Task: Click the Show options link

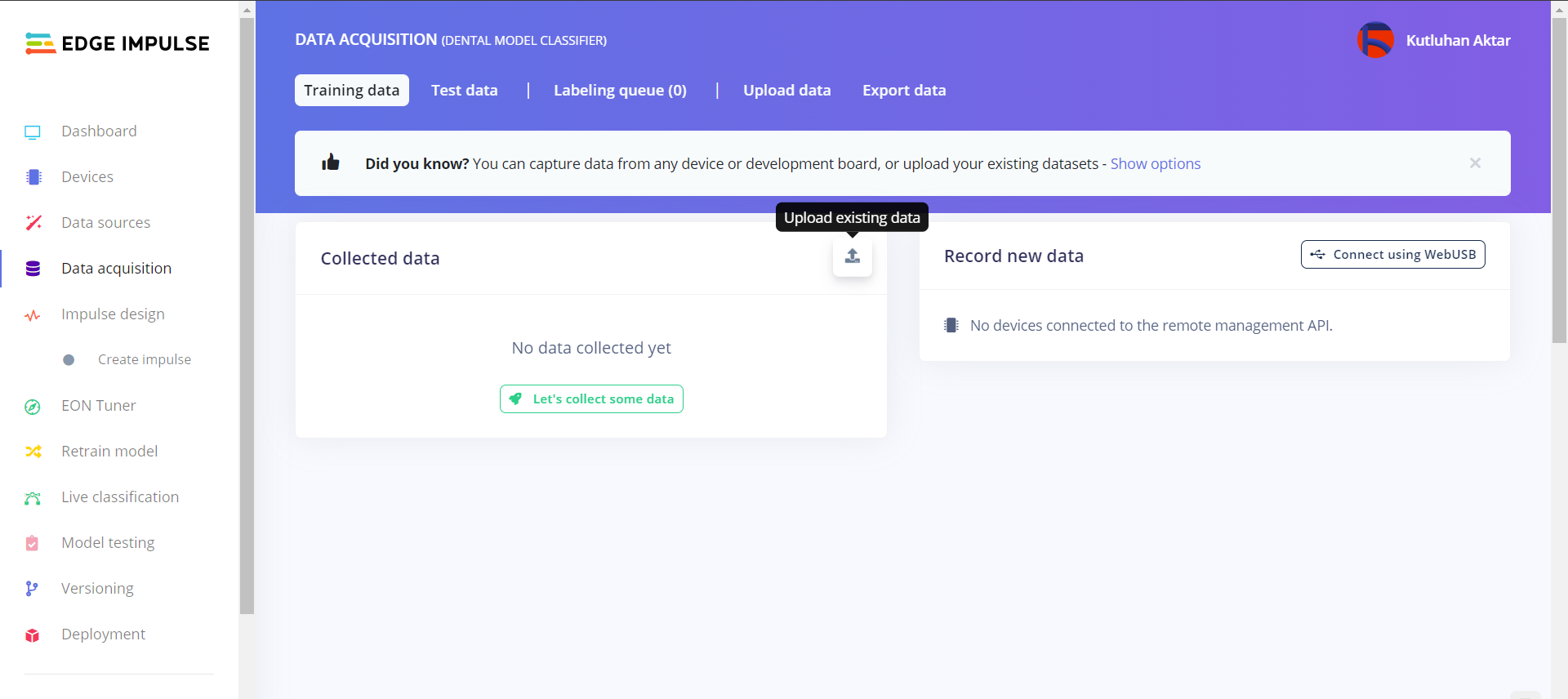Action: (x=1156, y=164)
